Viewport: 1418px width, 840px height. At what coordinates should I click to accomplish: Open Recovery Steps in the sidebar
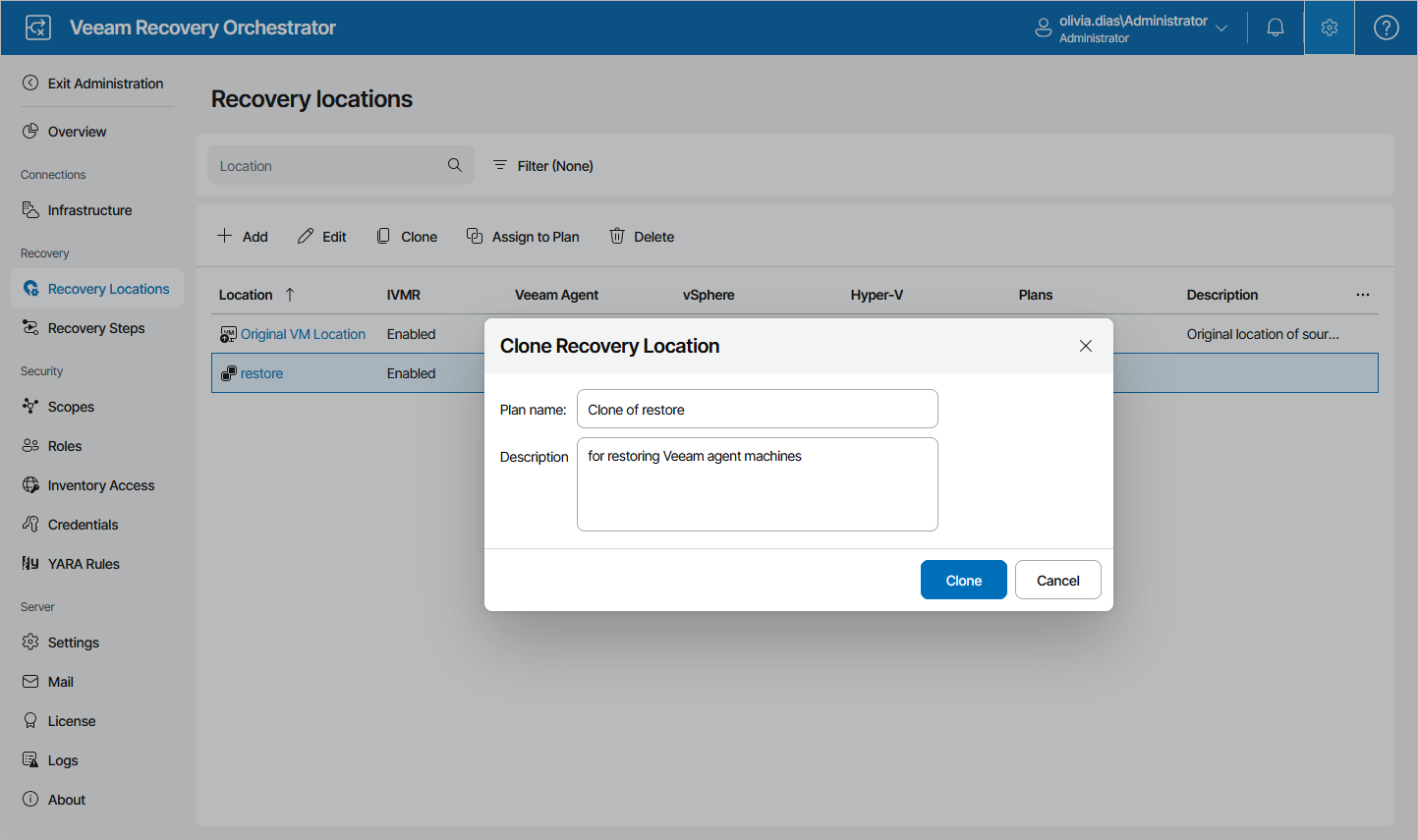point(96,328)
